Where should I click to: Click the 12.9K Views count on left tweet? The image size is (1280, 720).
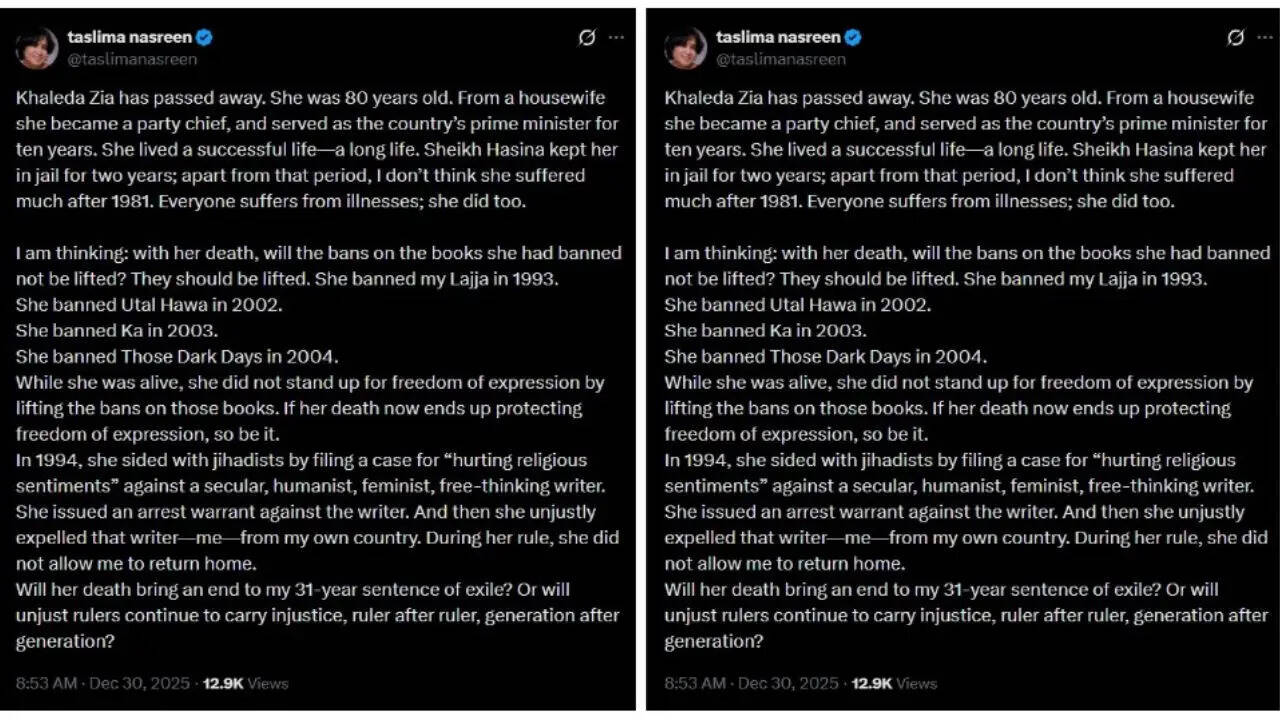point(245,684)
